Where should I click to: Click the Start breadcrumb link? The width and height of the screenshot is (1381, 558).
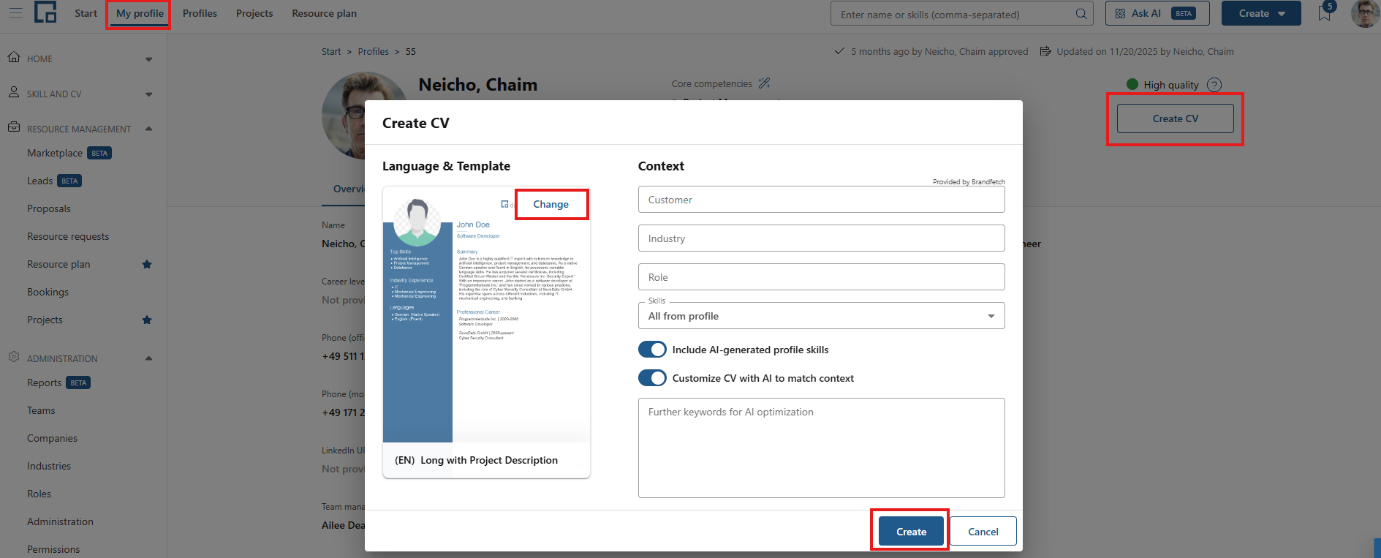(x=331, y=51)
